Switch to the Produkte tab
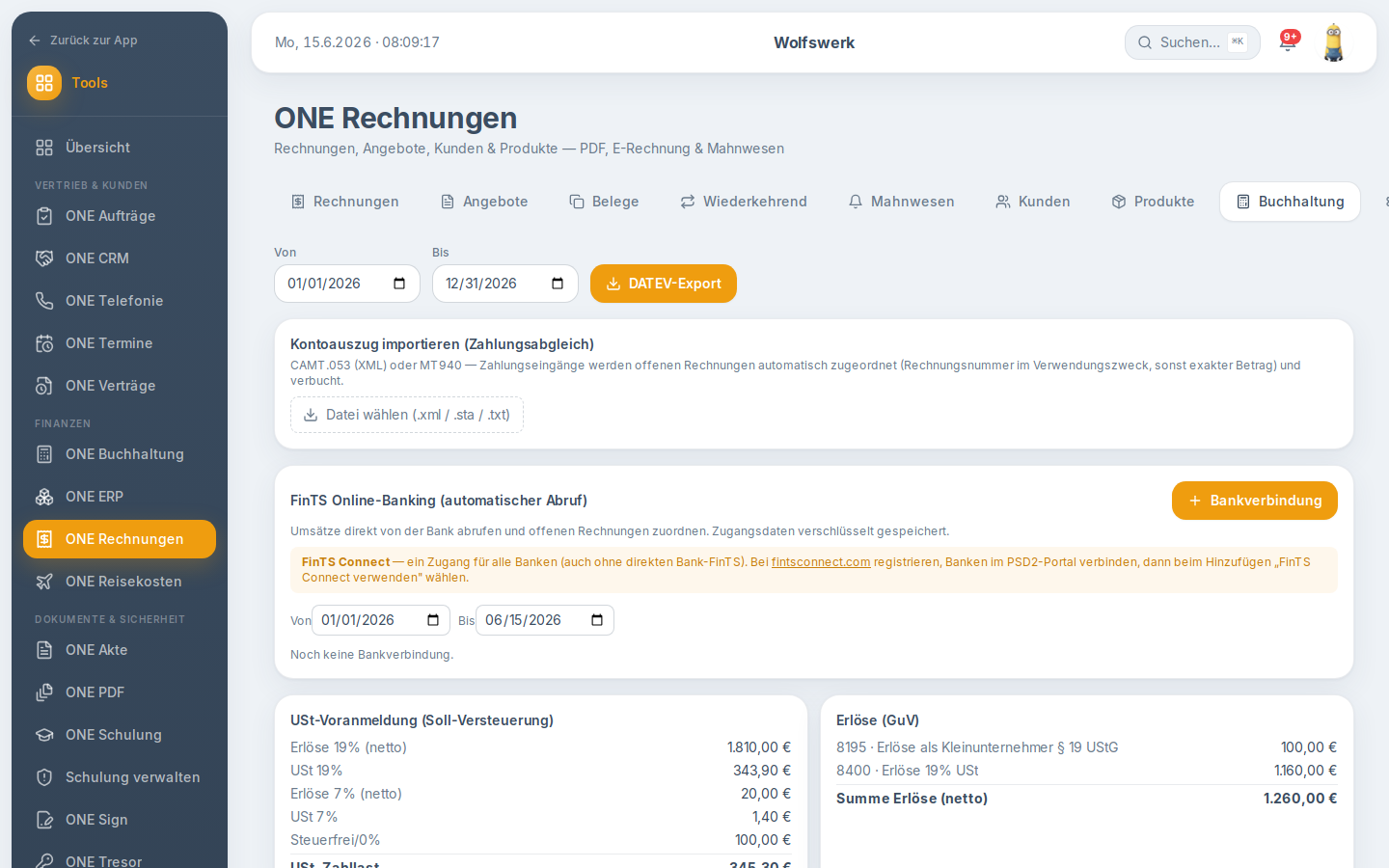The width and height of the screenshot is (1389, 868). coord(1153,202)
